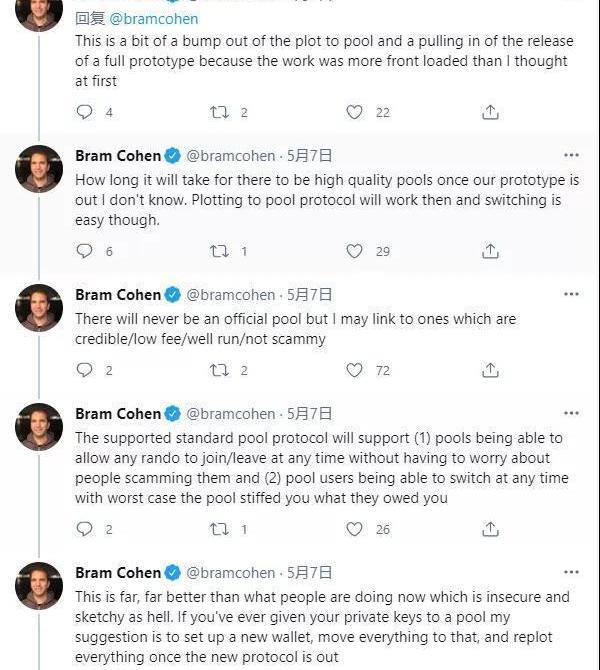Open the 5月7日 timestamp on "high quality pools" tweet
The height and width of the screenshot is (670, 600).
tap(310, 156)
